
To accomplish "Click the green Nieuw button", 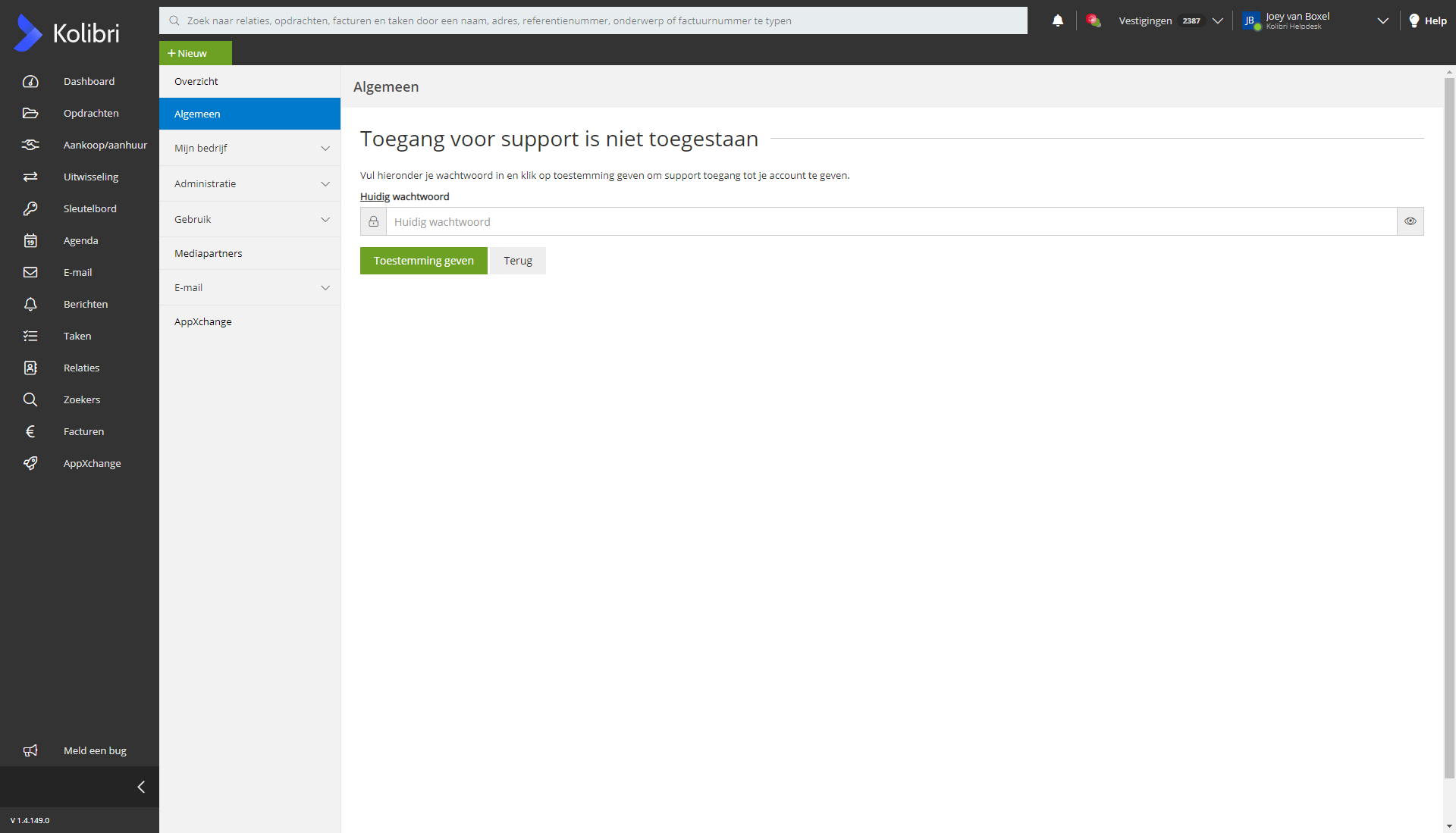I will (x=195, y=53).
